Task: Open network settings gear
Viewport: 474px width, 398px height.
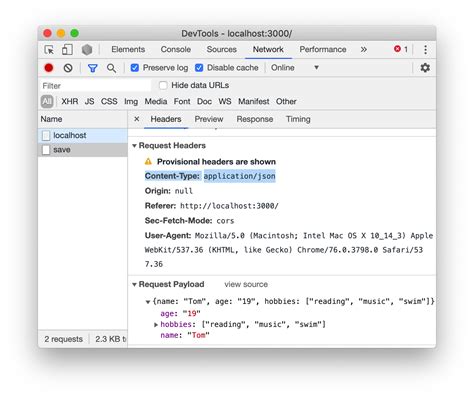Action: point(425,68)
